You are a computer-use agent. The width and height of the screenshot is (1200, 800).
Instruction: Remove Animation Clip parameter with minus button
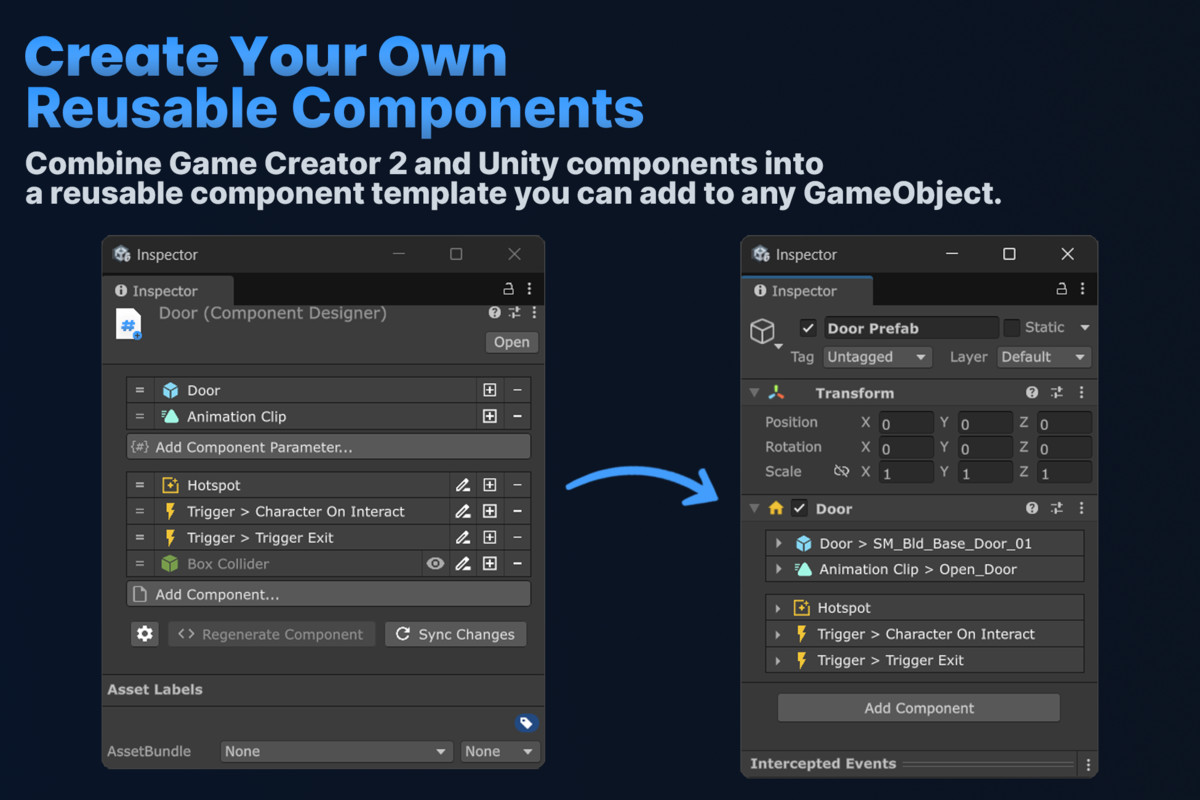[x=517, y=417]
